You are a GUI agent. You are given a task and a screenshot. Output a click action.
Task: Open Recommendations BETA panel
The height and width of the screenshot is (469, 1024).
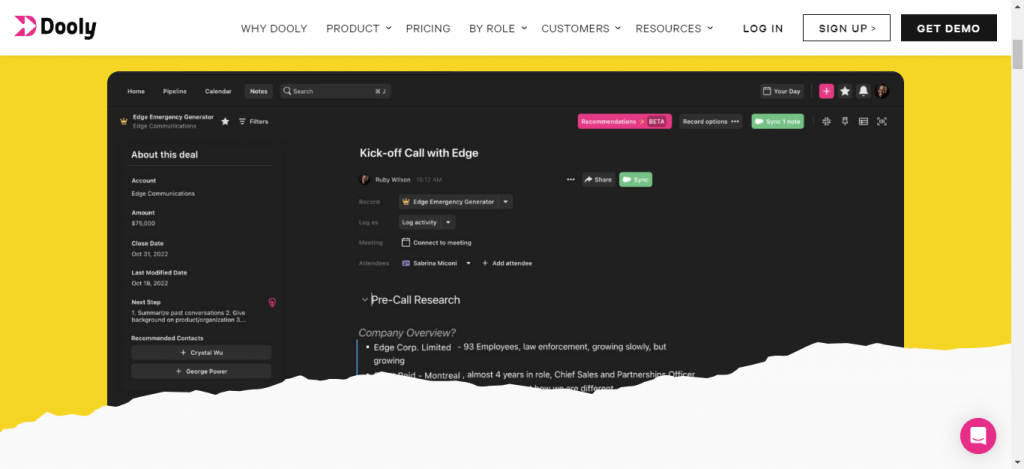coord(624,121)
